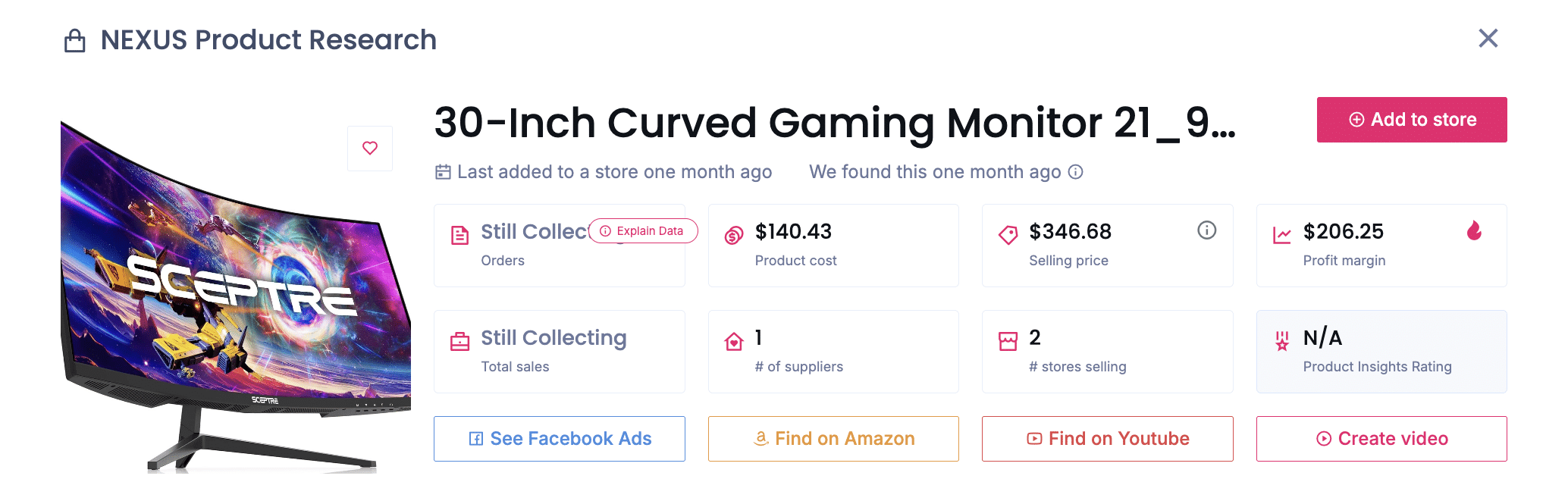The image size is (1568, 479).
Task: Click "Find on Amazon"
Action: [x=833, y=439]
